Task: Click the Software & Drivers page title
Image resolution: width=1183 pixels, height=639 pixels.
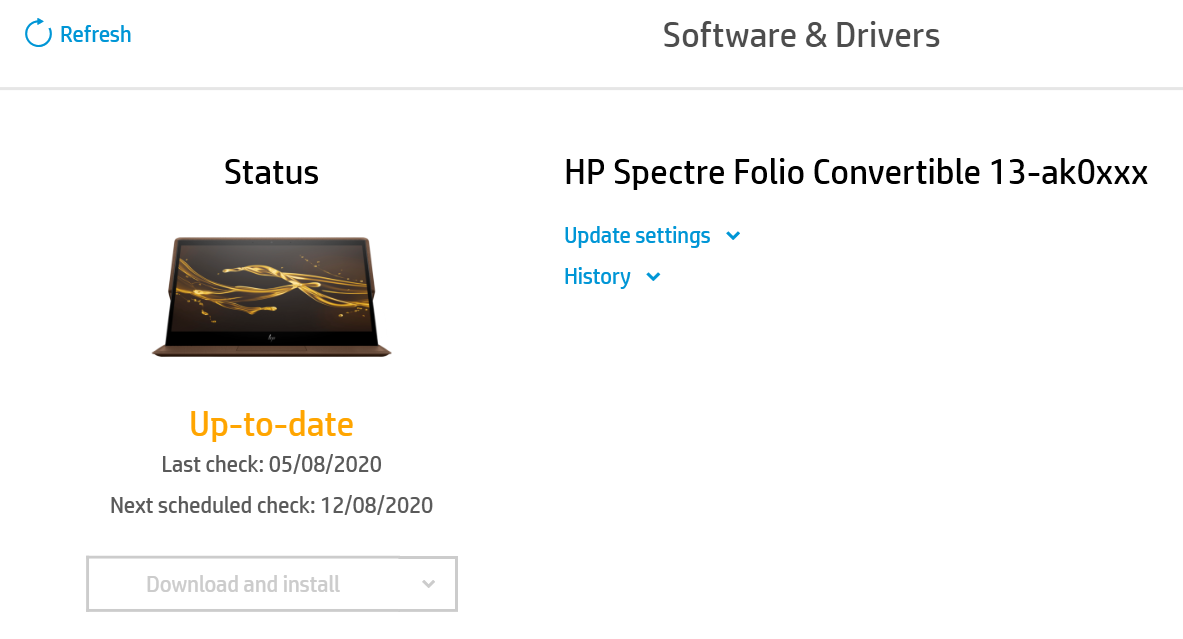Action: pos(801,35)
